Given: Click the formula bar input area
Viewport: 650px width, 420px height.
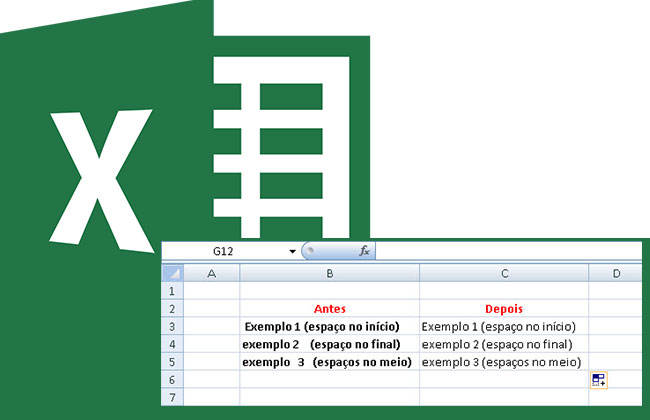Looking at the screenshot, I should [x=509, y=251].
